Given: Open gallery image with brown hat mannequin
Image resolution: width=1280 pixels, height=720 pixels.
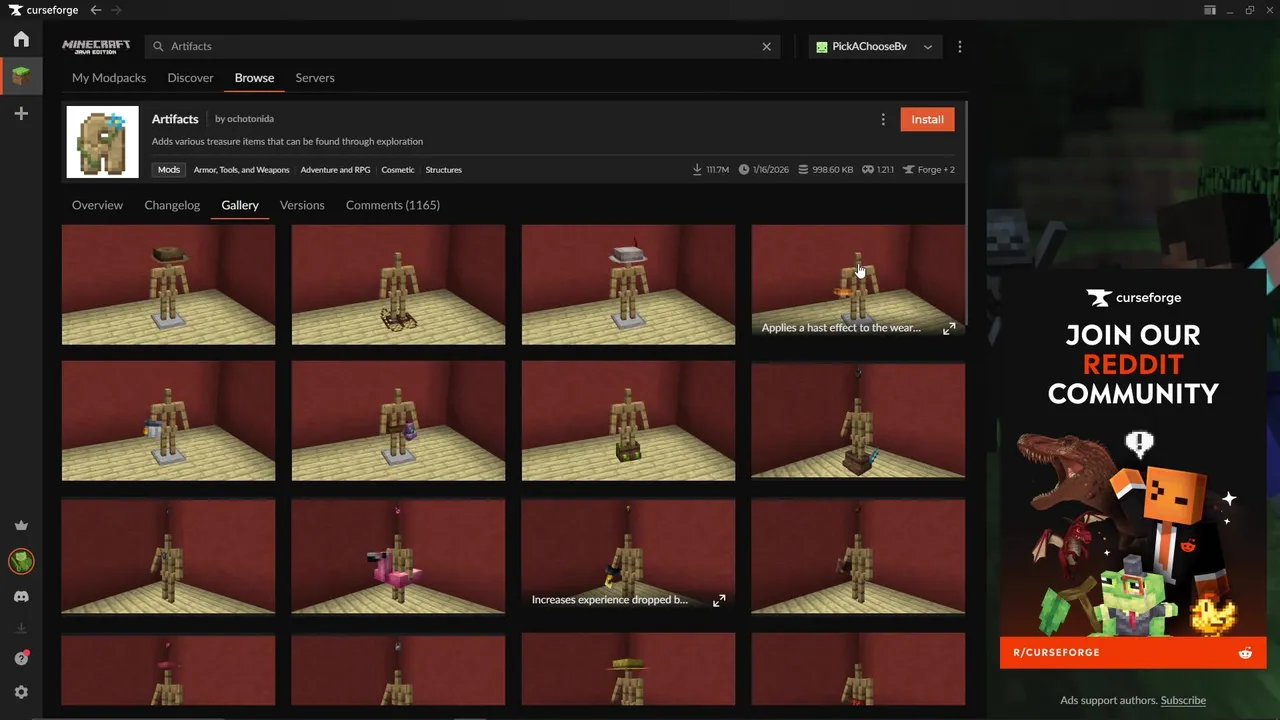Looking at the screenshot, I should pyautogui.click(x=168, y=284).
